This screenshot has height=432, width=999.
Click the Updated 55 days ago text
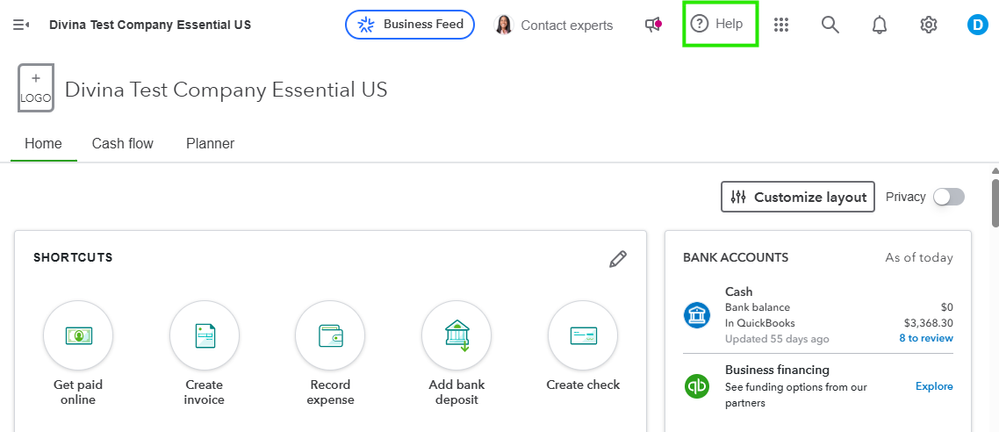777,338
